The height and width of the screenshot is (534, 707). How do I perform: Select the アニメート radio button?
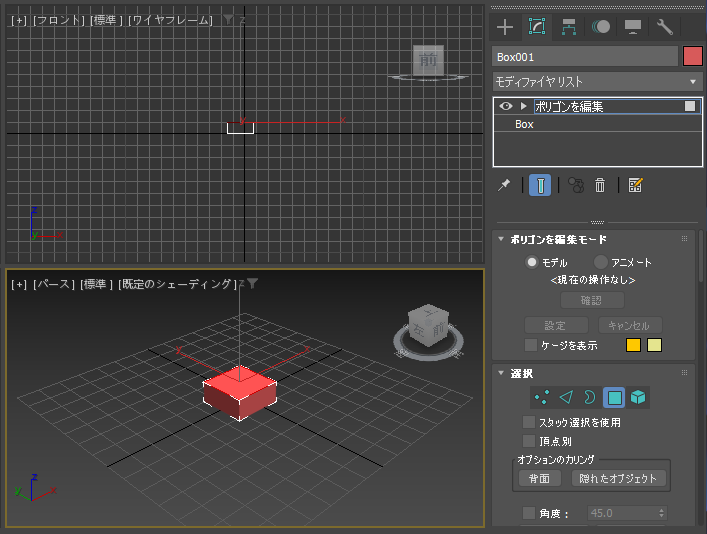(601, 262)
